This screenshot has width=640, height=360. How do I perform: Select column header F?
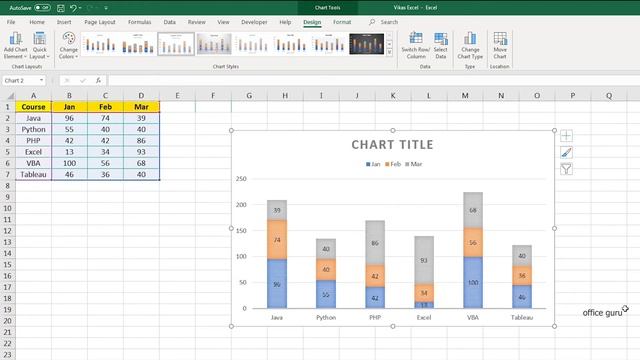(213, 96)
